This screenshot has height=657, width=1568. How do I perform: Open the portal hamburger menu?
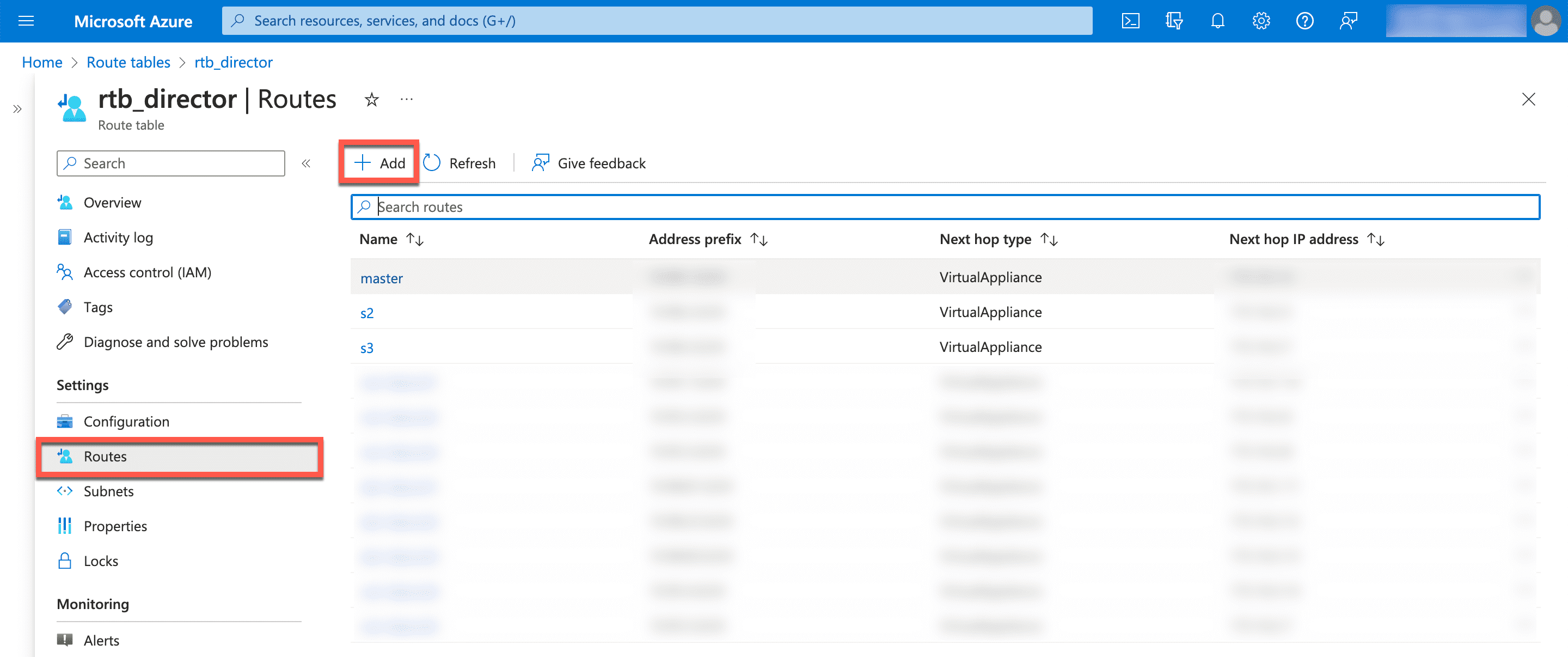tap(26, 20)
